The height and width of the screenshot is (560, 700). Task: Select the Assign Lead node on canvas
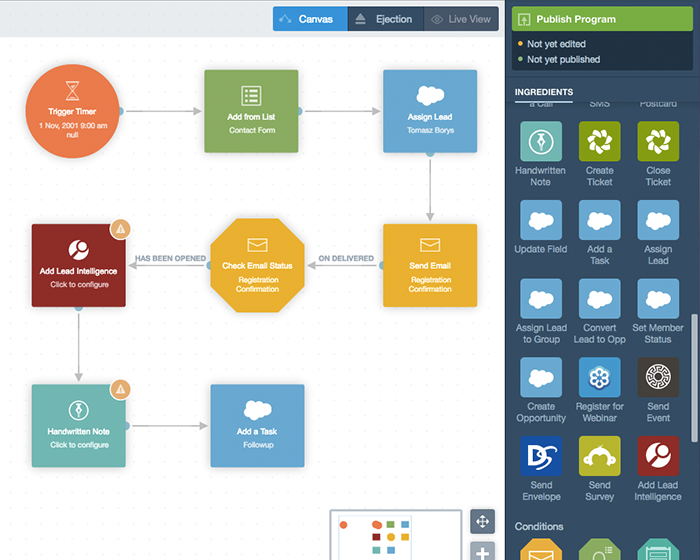[430, 111]
